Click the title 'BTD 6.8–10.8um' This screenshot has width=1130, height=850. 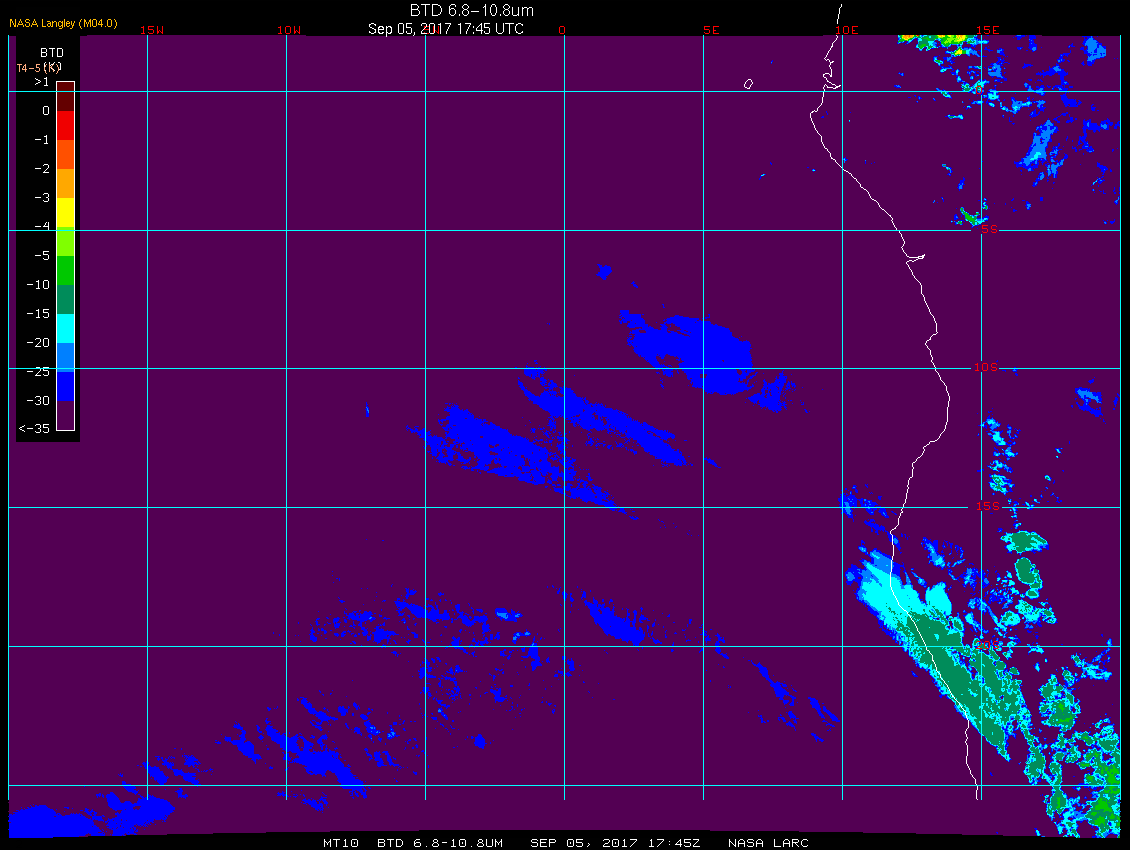point(472,10)
